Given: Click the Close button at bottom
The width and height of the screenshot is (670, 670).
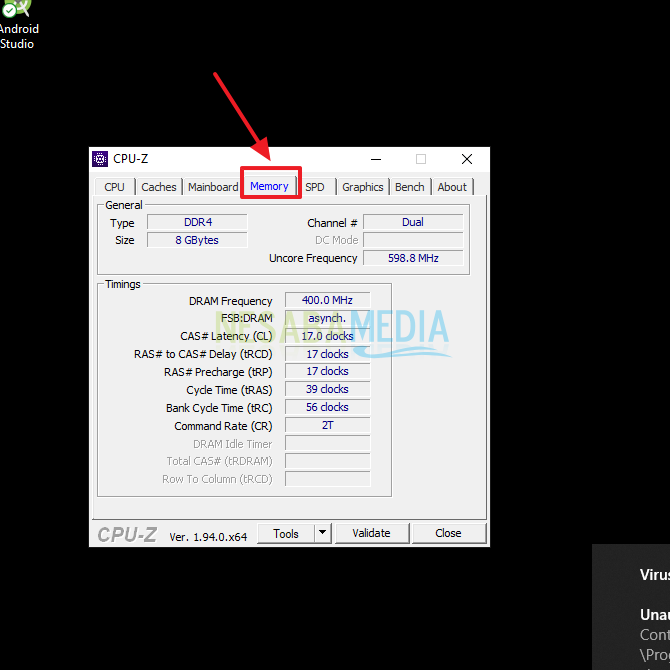Looking at the screenshot, I should point(448,533).
